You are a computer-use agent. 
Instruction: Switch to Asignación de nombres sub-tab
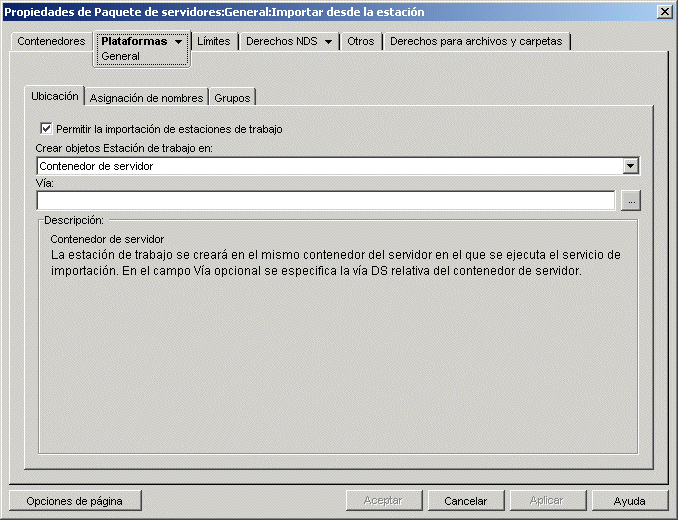click(x=146, y=98)
